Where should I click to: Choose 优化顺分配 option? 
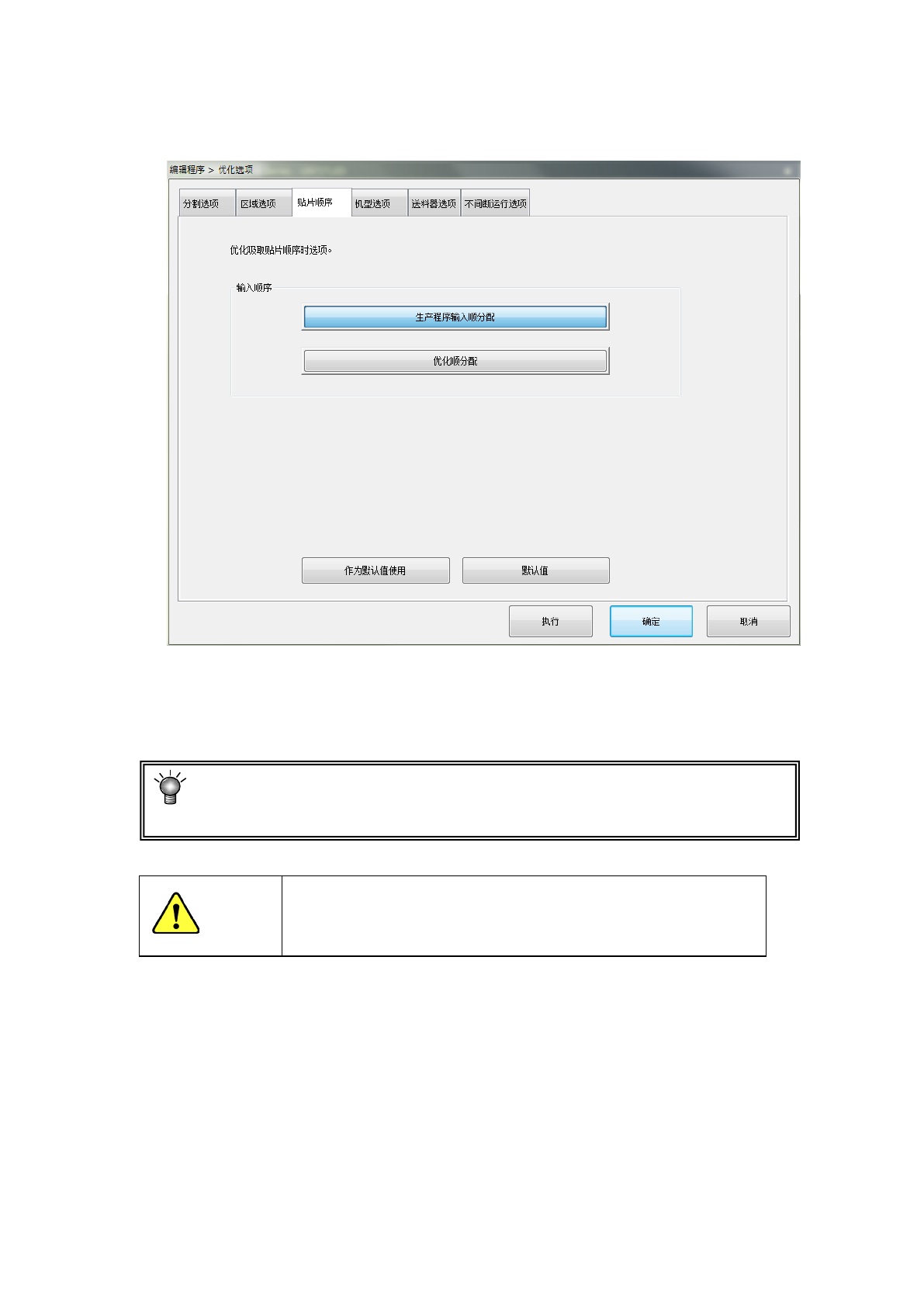[455, 361]
